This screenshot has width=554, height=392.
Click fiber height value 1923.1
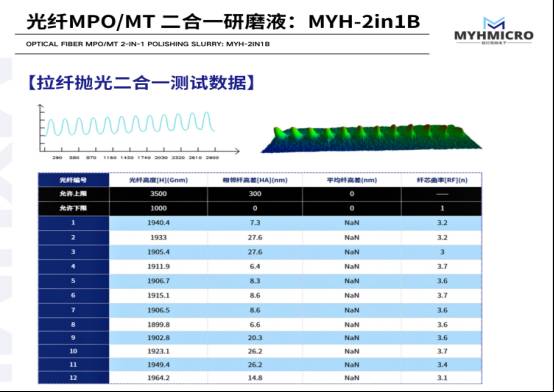[x=158, y=351]
